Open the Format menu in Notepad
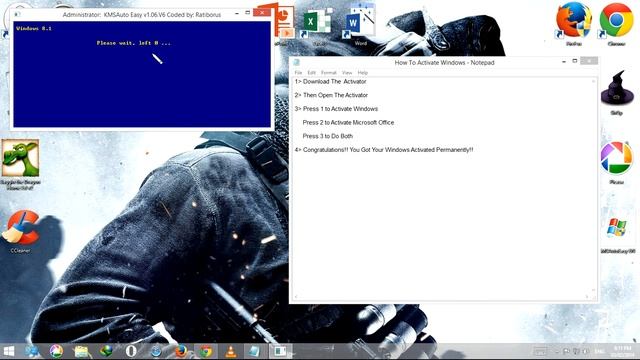This screenshot has width=640, height=360. click(x=329, y=73)
